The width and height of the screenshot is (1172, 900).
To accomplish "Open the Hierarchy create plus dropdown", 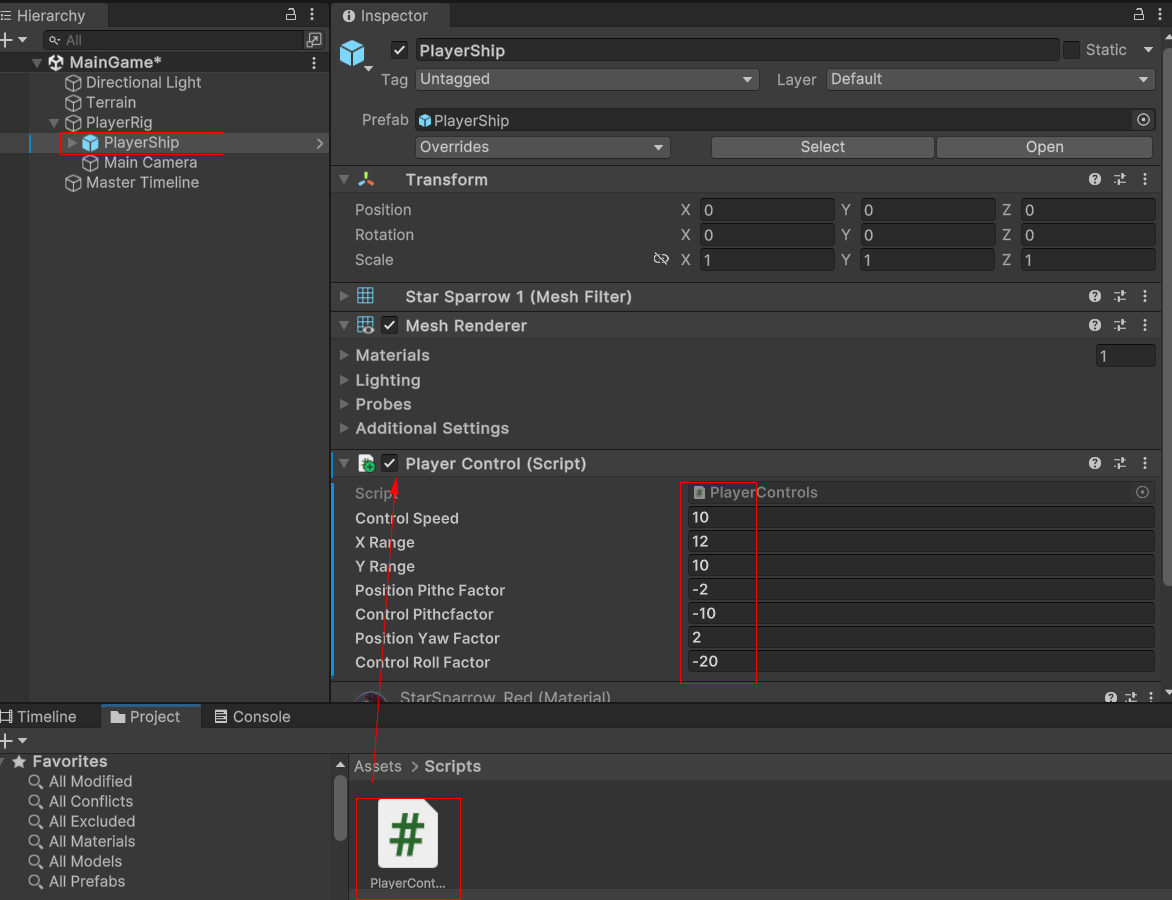I will click(x=14, y=40).
